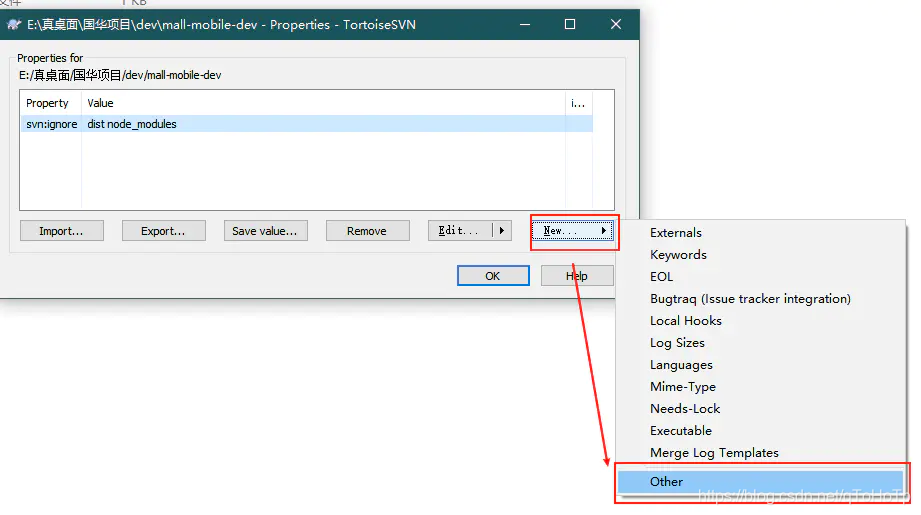921x515 pixels.
Task: Close the TortoiseSVN Properties dialog
Action: 616,24
